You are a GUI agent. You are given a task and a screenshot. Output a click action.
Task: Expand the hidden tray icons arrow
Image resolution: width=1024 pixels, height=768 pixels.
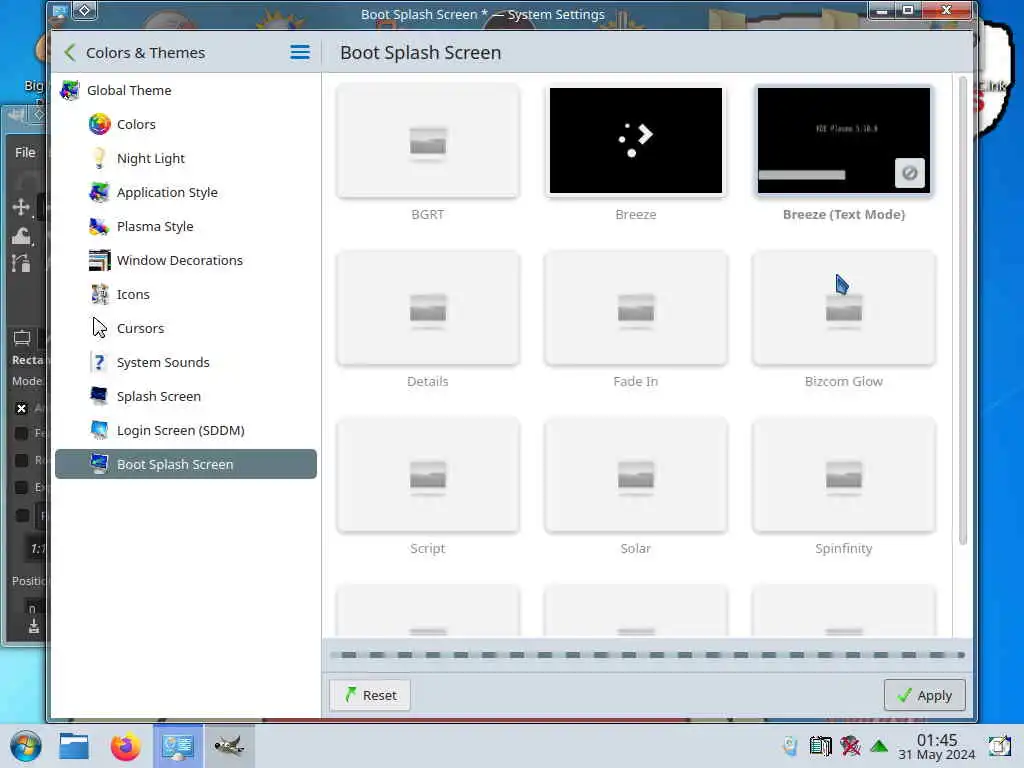[x=879, y=746]
